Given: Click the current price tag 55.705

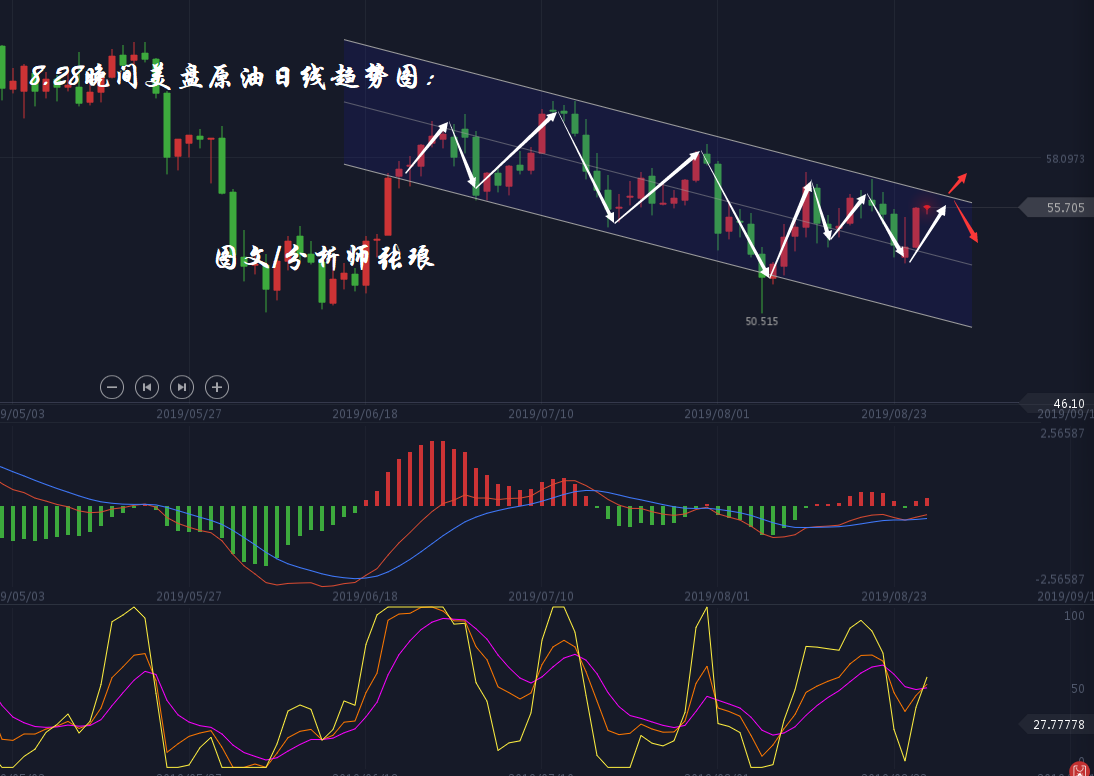Looking at the screenshot, I should pos(1058,207).
